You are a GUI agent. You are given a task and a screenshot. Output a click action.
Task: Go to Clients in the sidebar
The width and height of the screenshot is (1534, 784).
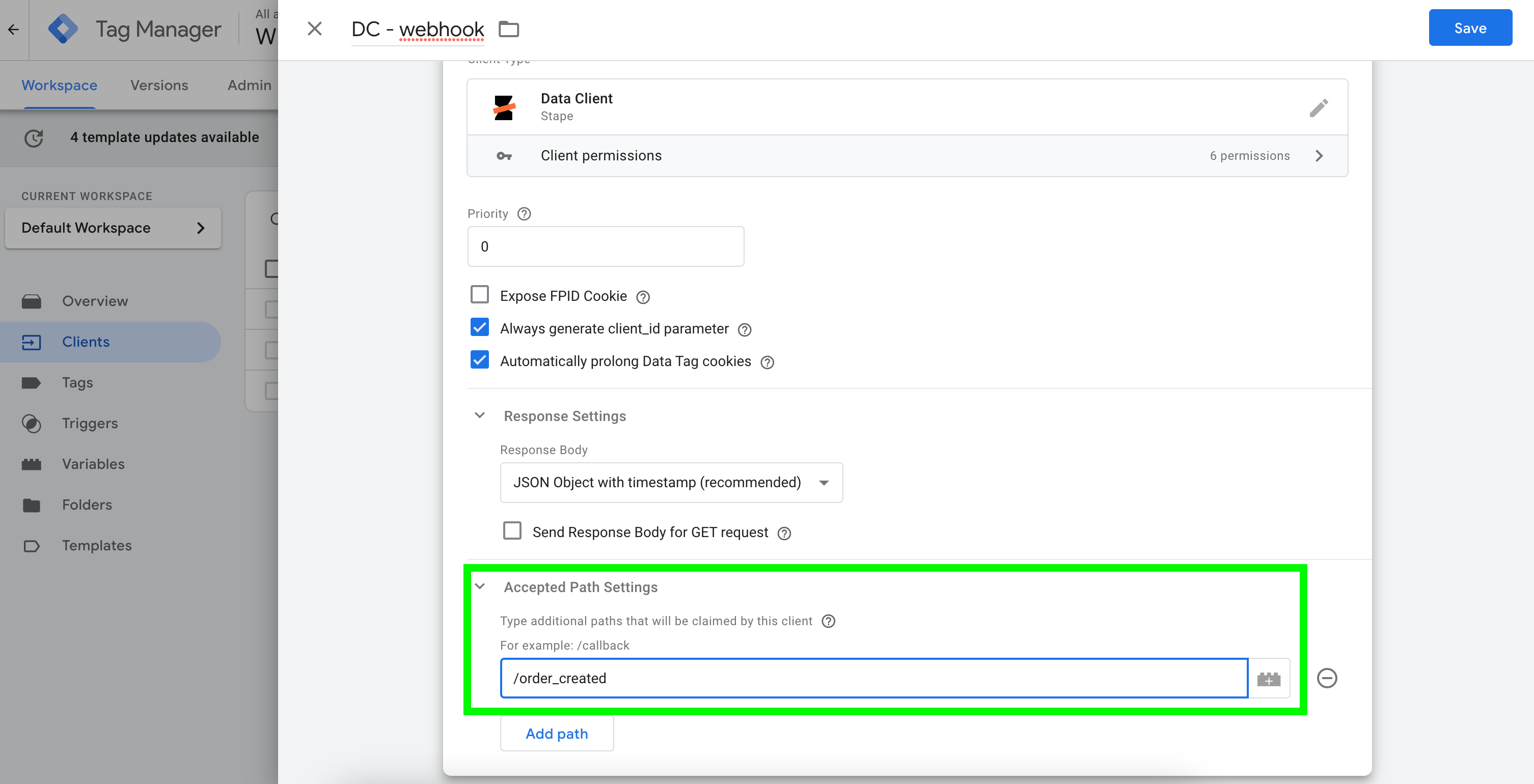(x=110, y=342)
